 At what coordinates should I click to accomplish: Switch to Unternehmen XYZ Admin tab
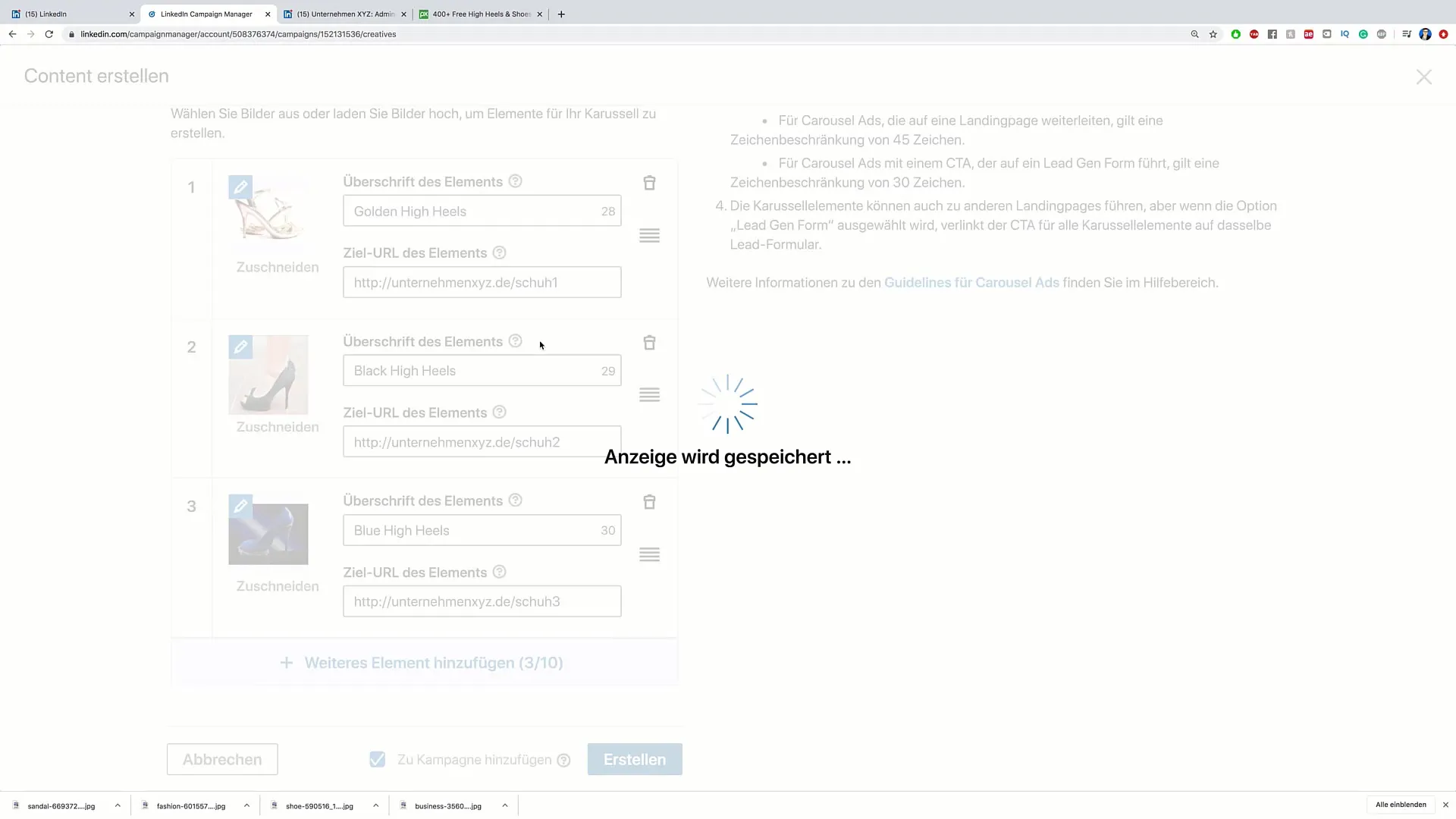click(x=345, y=14)
